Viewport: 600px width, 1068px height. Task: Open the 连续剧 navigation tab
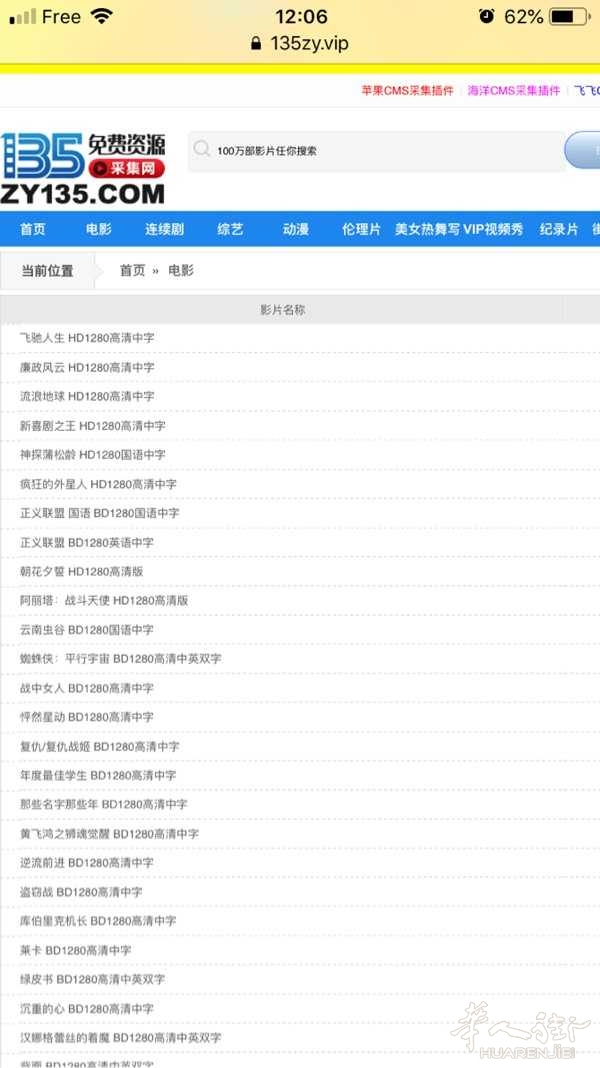[x=164, y=230]
